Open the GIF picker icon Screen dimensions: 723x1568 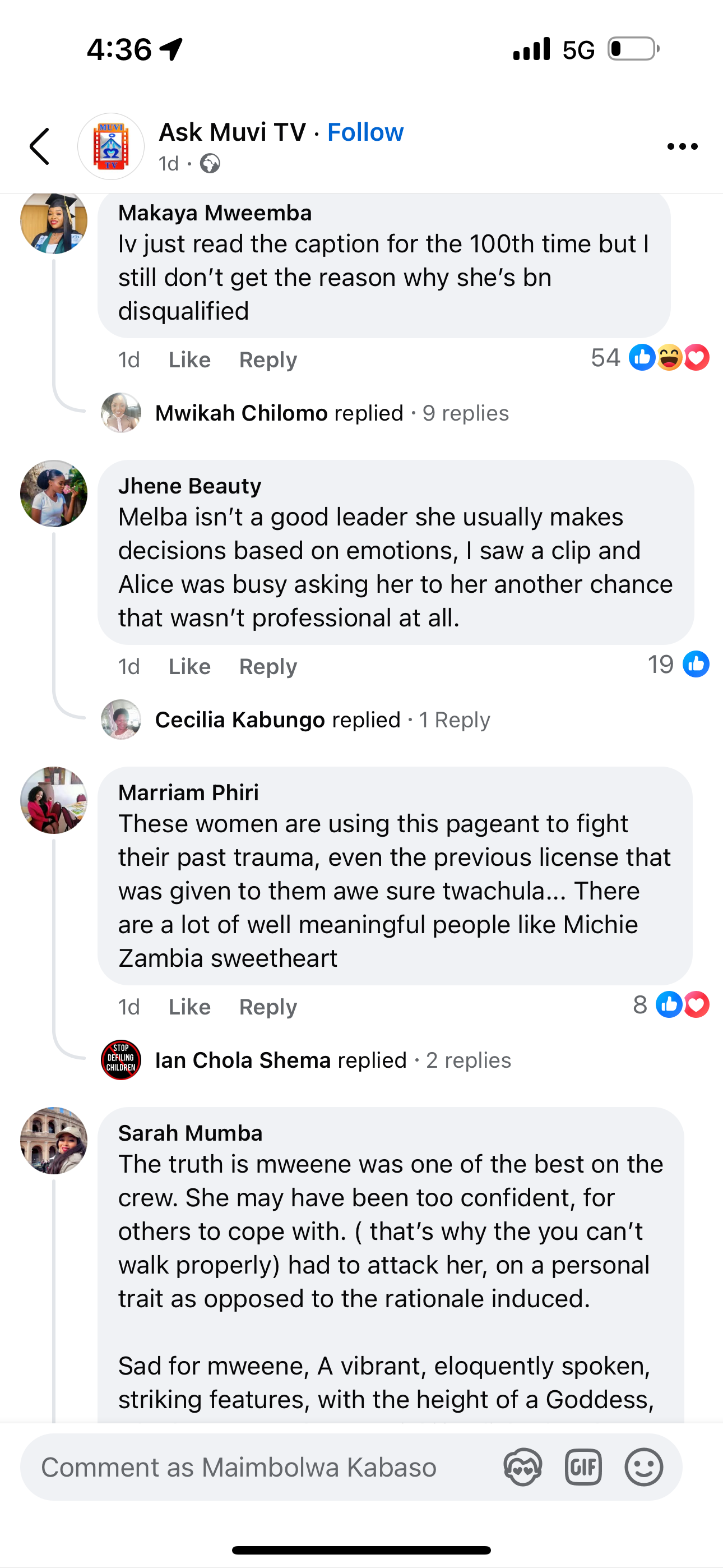click(583, 1467)
